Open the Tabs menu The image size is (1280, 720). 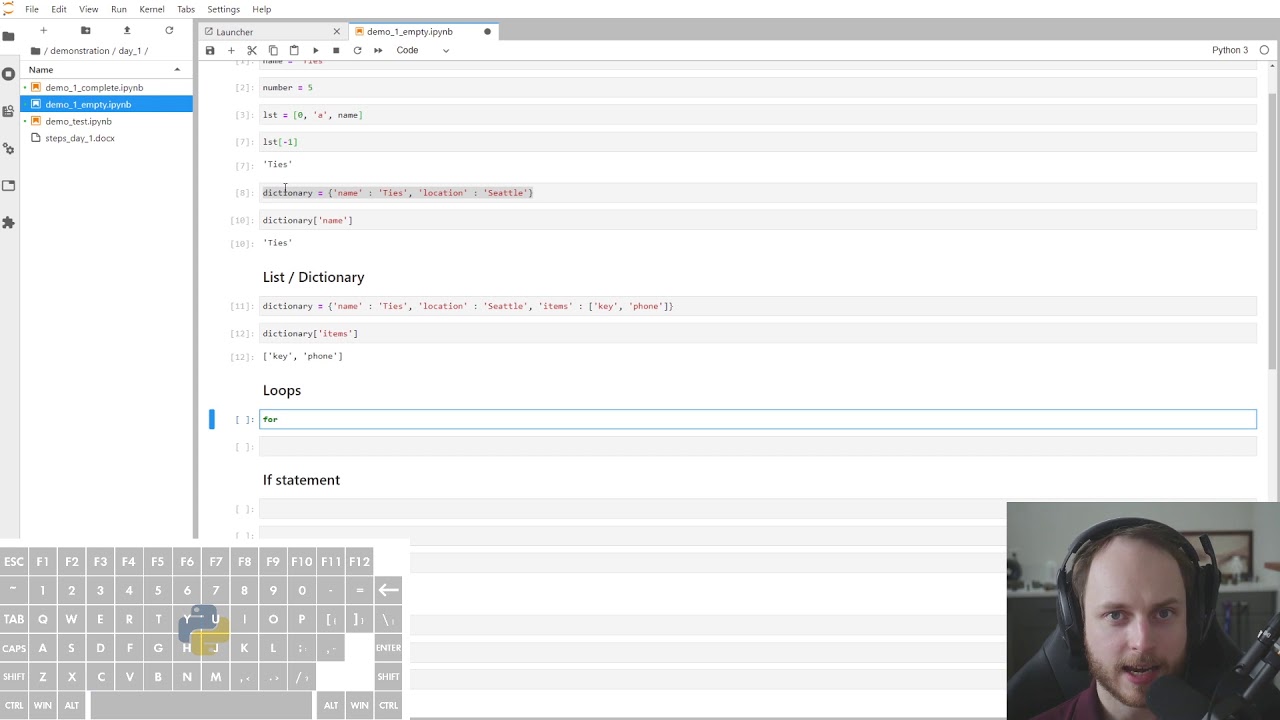tap(186, 9)
